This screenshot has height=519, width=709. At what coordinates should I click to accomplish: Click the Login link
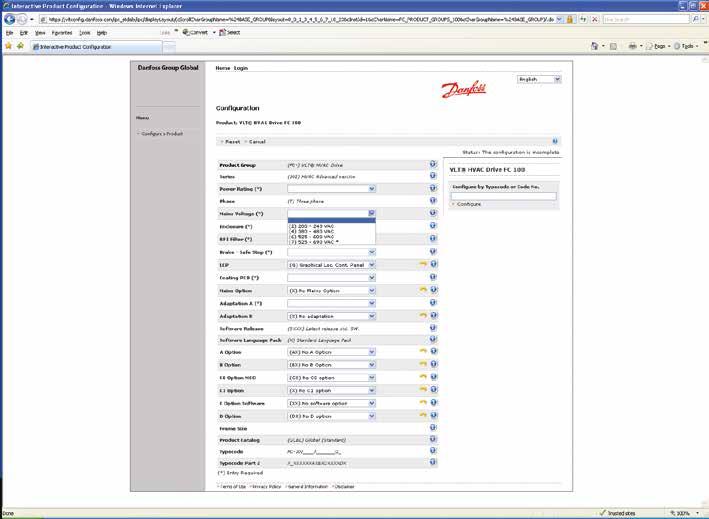241,68
